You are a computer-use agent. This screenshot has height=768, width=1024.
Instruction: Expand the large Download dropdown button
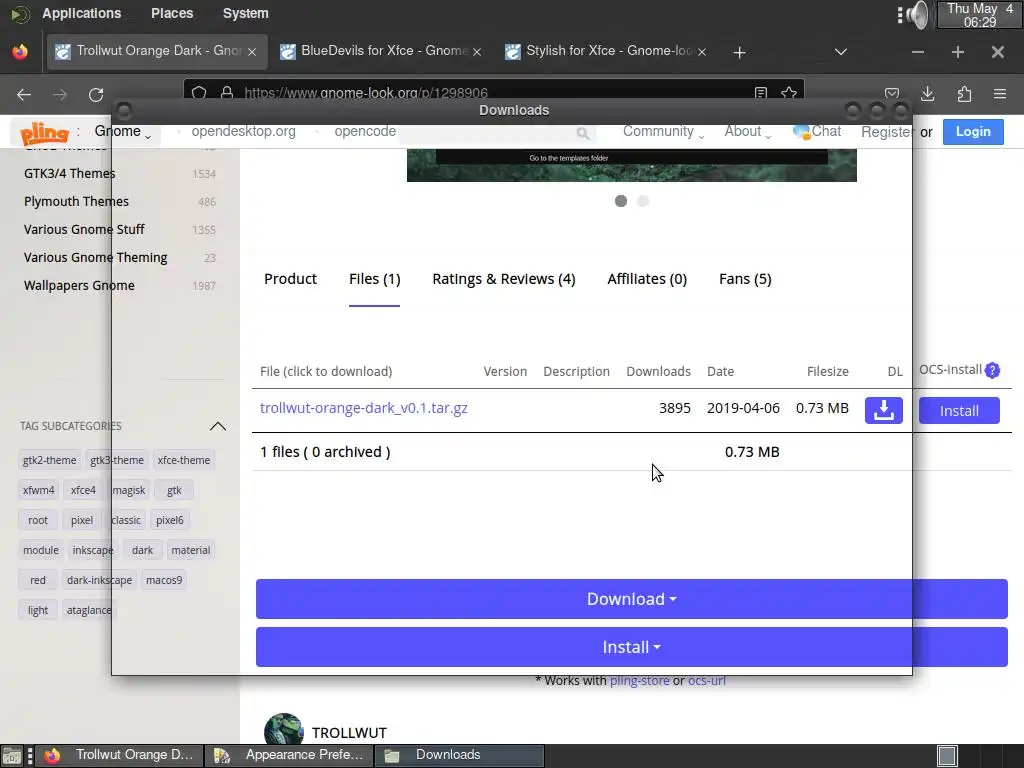click(632, 599)
